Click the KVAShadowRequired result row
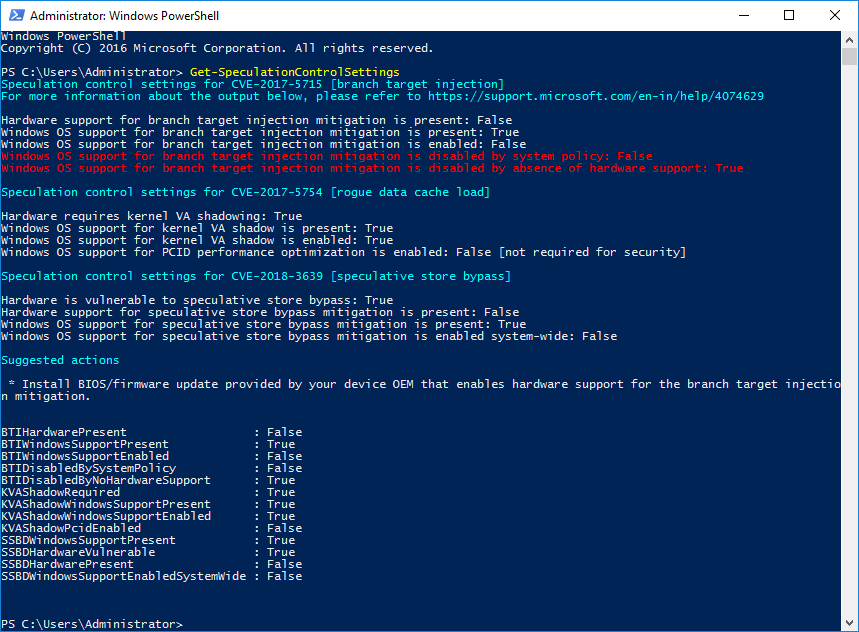Screen dimensions: 859x632 point(151,492)
